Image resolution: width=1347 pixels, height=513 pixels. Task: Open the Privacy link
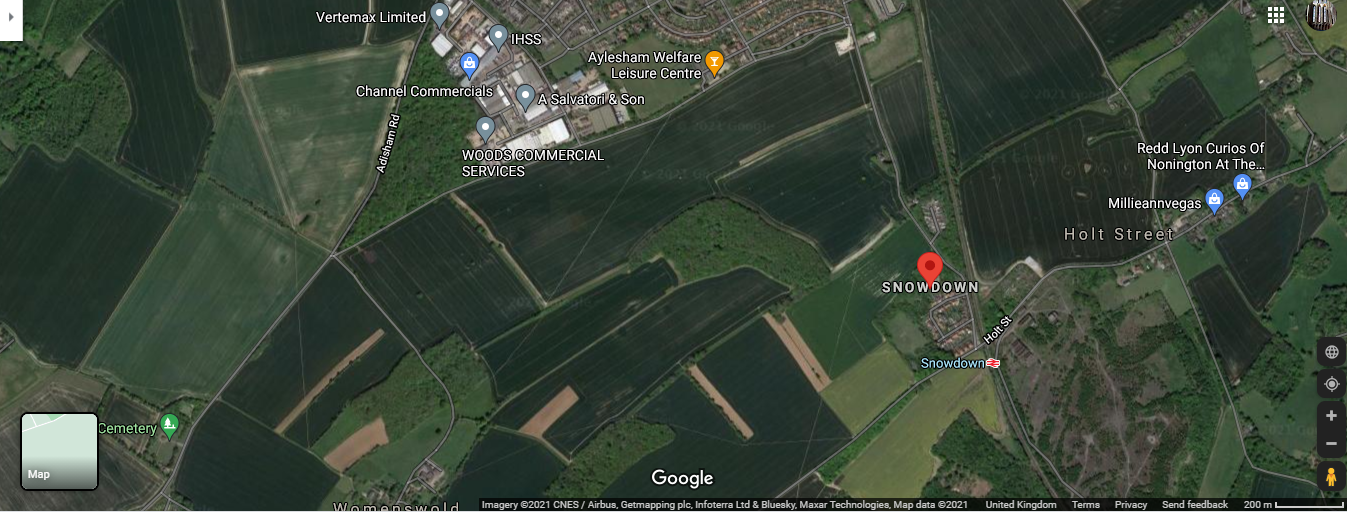1131,505
